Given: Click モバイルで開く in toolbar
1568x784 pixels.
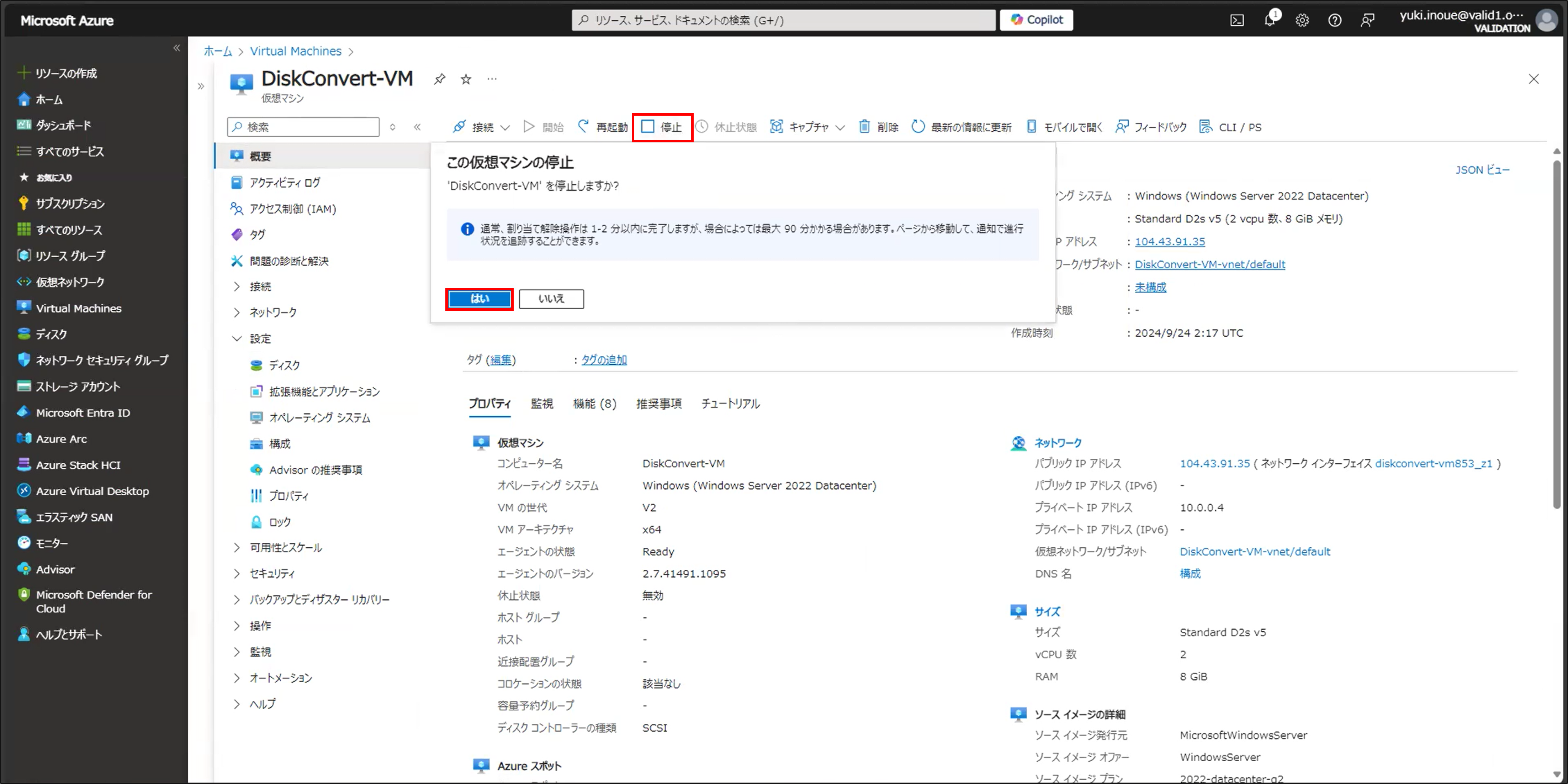Looking at the screenshot, I should pos(1064,127).
